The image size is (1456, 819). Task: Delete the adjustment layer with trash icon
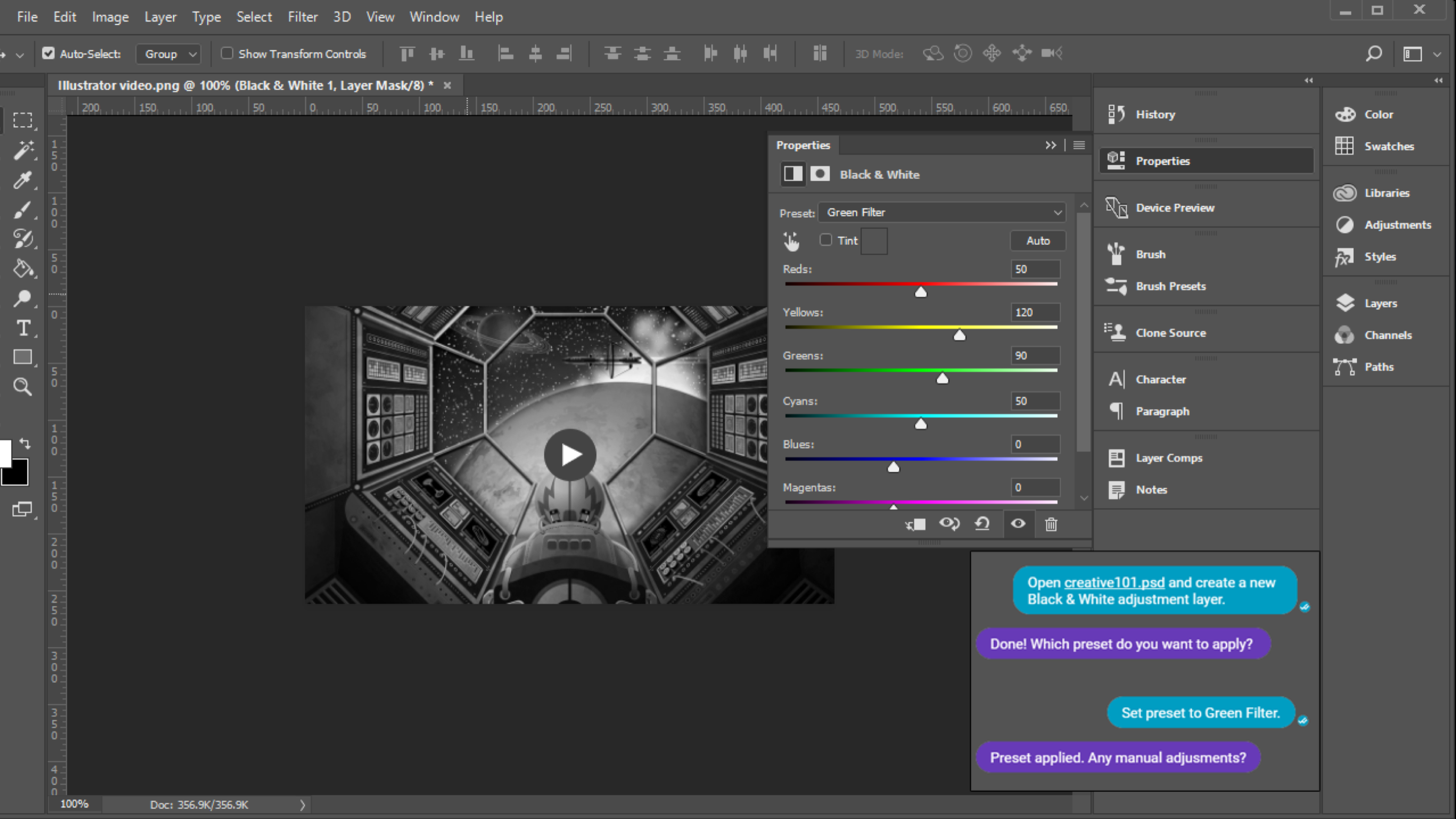click(x=1051, y=524)
